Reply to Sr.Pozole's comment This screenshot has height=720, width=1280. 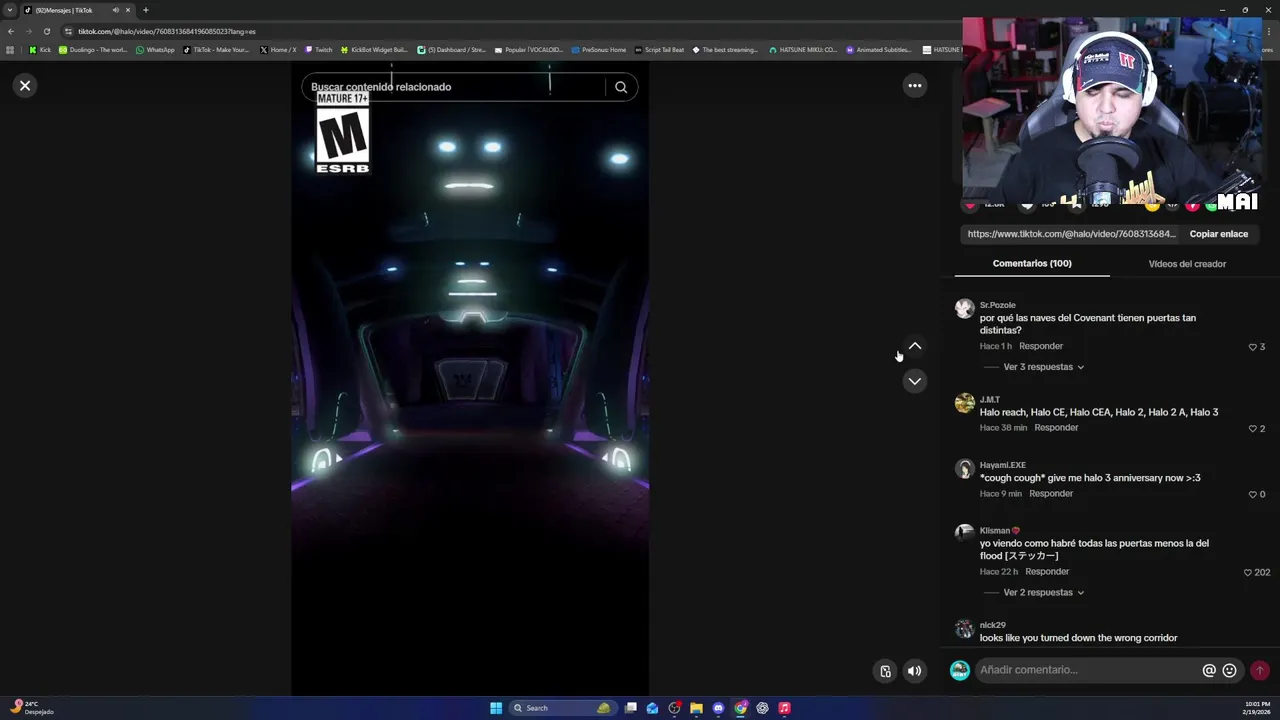pyautogui.click(x=1040, y=346)
